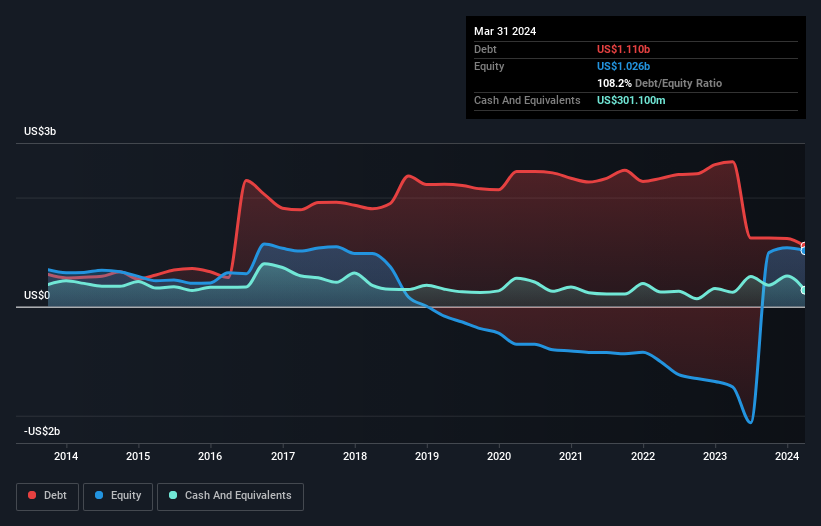Click the 2017 x-axis label
821x526 pixels.
click(283, 456)
